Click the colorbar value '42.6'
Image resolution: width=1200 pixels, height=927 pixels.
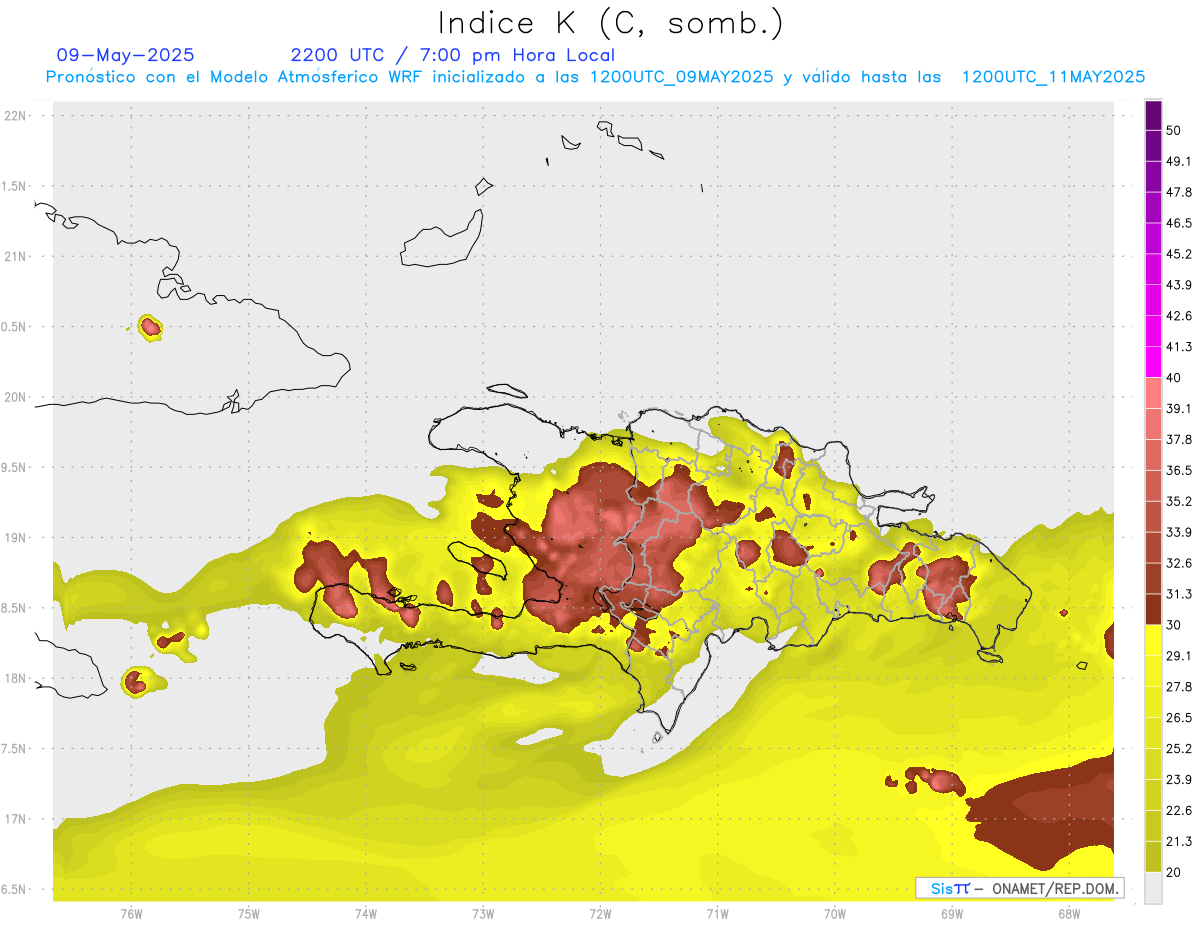pyautogui.click(x=1179, y=316)
